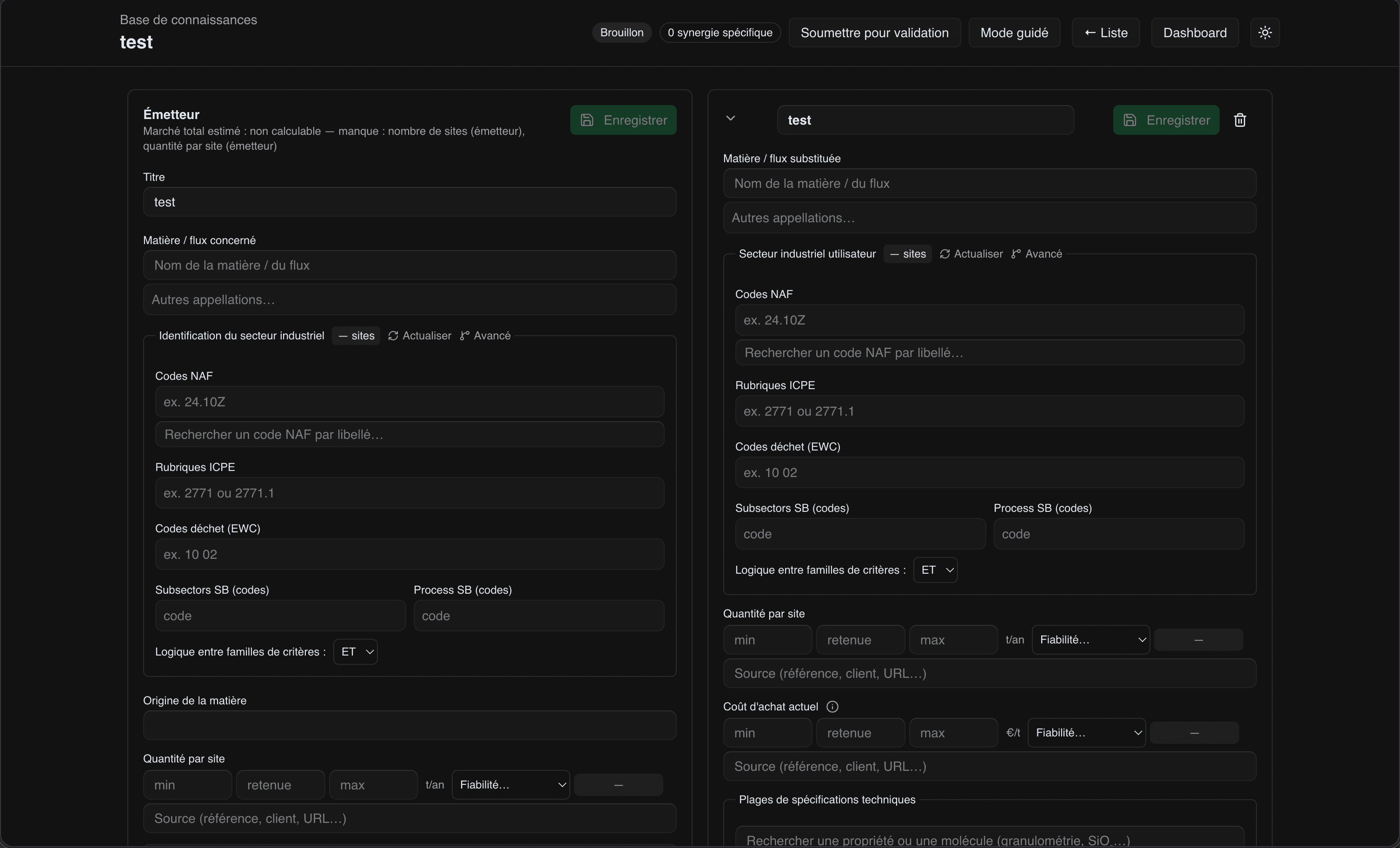Open utilisateur sector logic ET dropdown
This screenshot has width=1400, height=848.
tap(935, 570)
